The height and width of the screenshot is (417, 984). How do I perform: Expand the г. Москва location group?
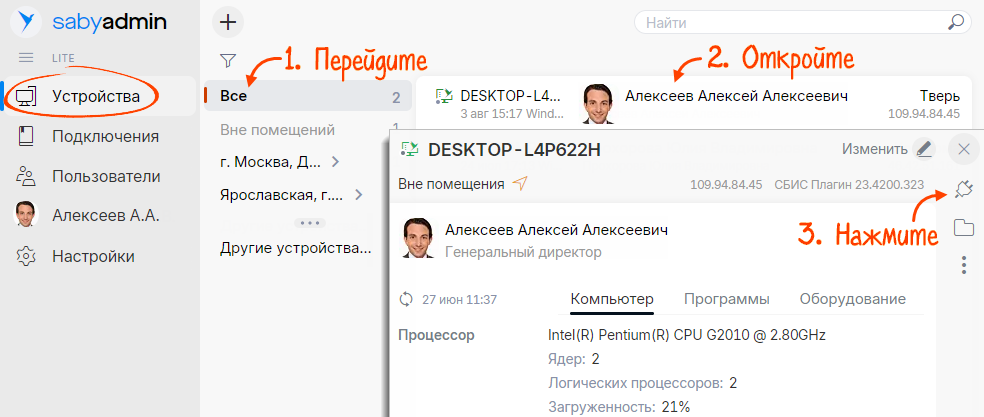[335, 162]
